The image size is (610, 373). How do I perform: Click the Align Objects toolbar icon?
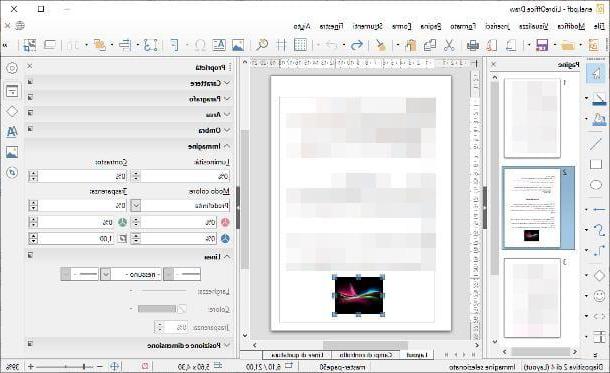(125, 45)
